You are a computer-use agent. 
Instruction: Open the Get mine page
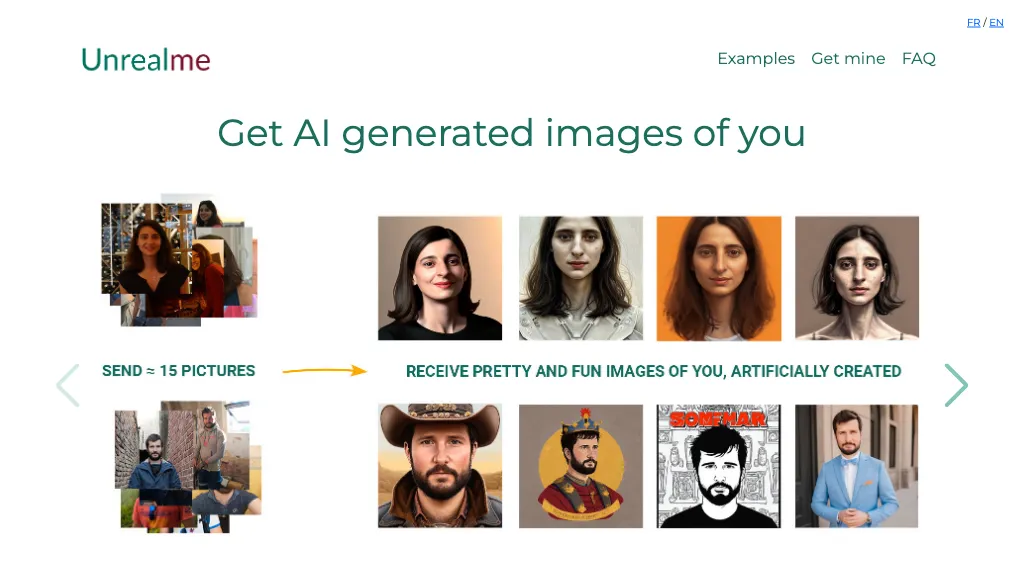(848, 59)
